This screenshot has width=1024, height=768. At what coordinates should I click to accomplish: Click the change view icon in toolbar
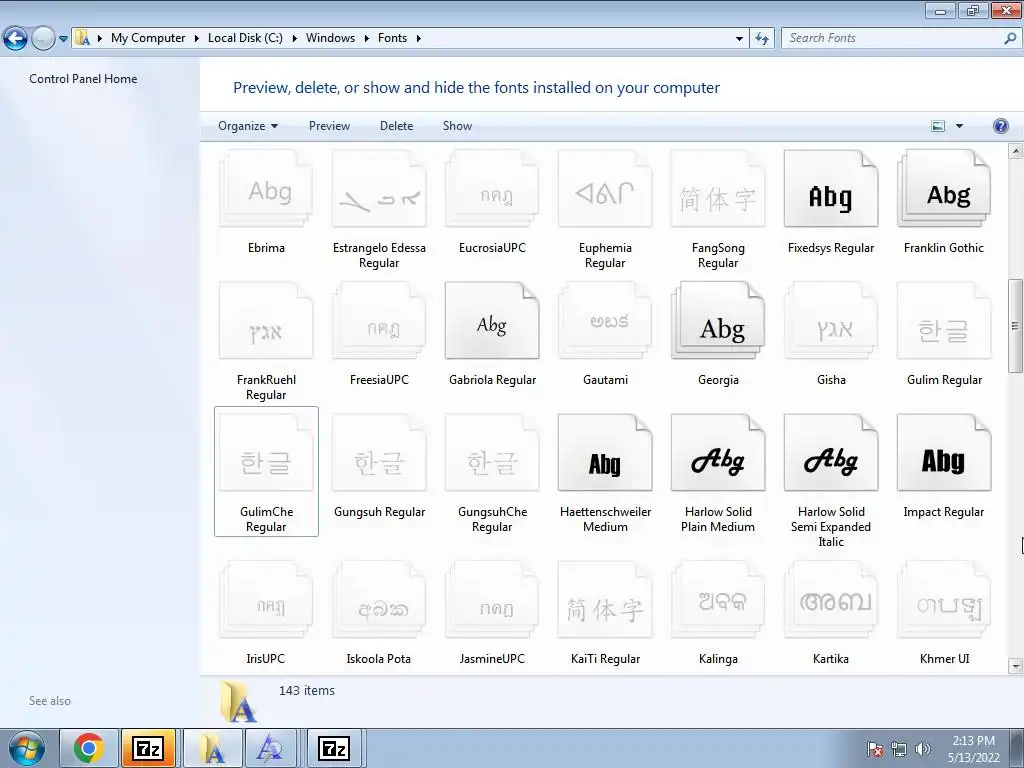[938, 126]
